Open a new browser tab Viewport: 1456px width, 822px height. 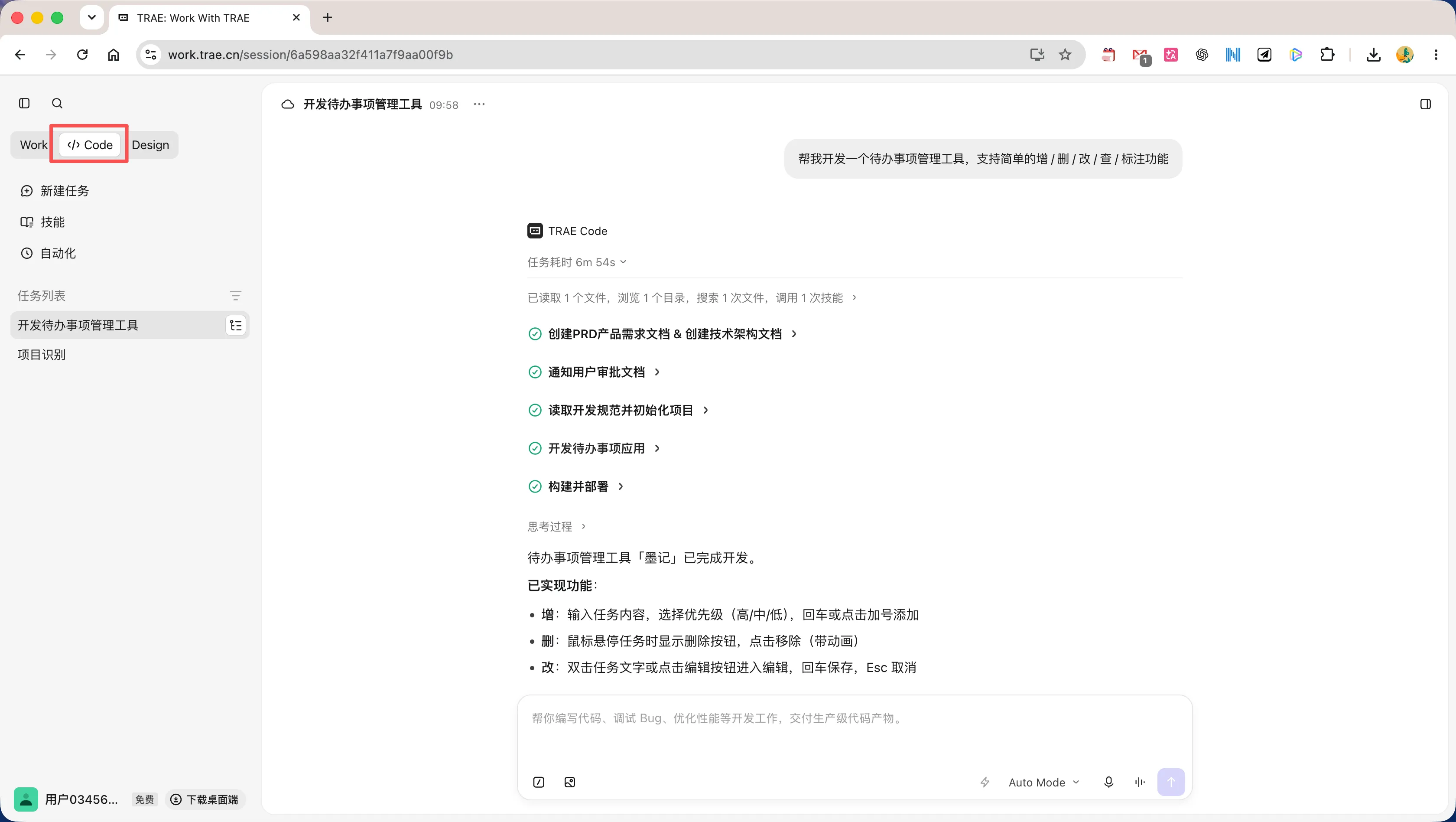point(327,17)
